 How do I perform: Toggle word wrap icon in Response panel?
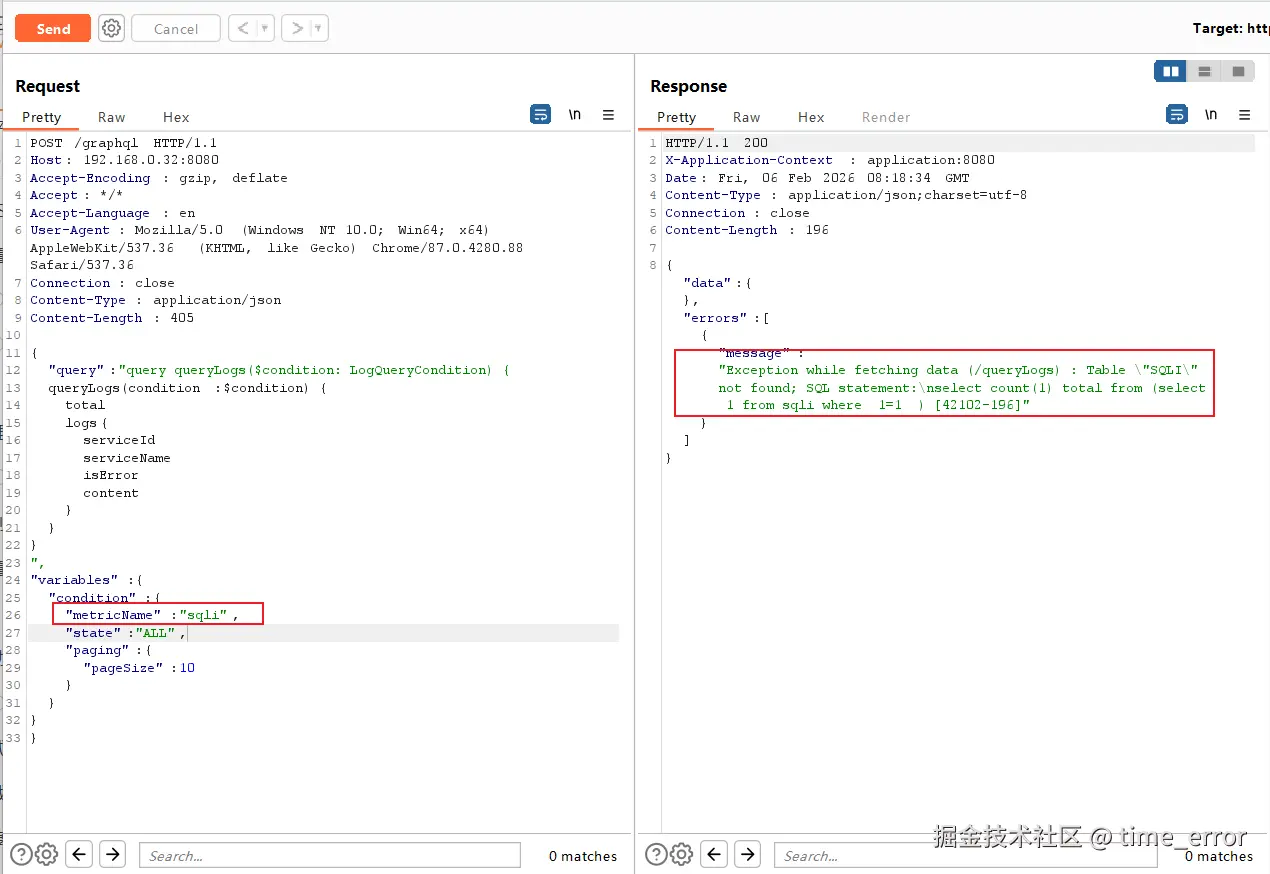click(1177, 115)
